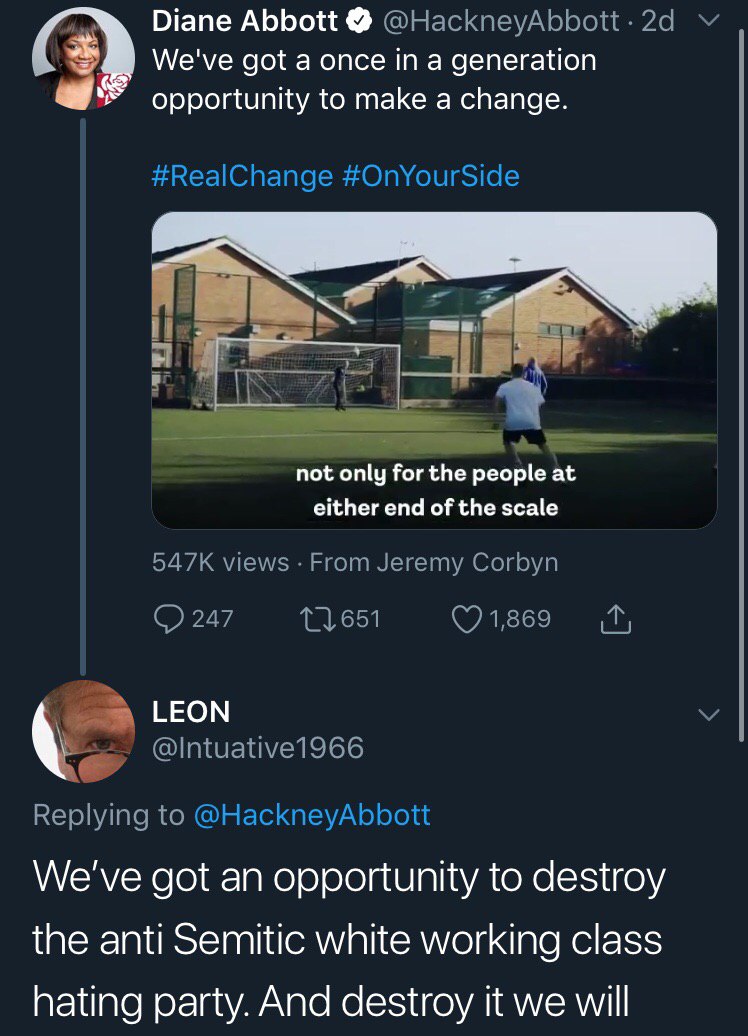Play the embedded football video
Screen dimensions: 748x1036
pos(434,370)
